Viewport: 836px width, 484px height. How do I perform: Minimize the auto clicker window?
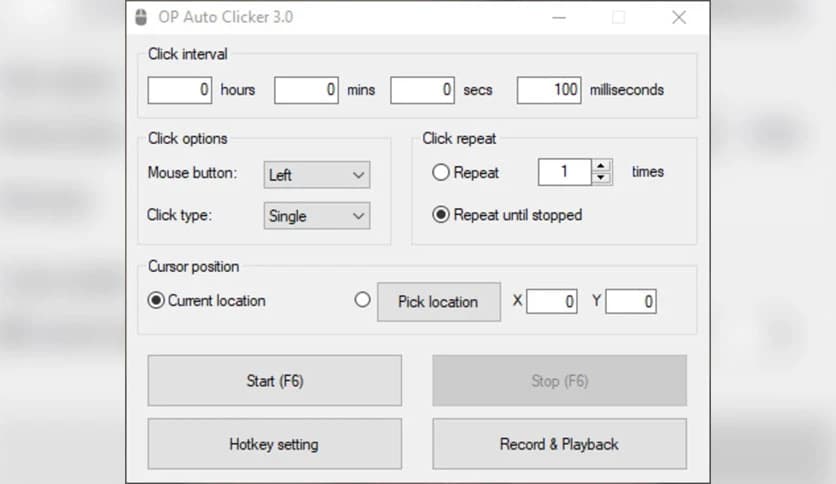tap(558, 17)
